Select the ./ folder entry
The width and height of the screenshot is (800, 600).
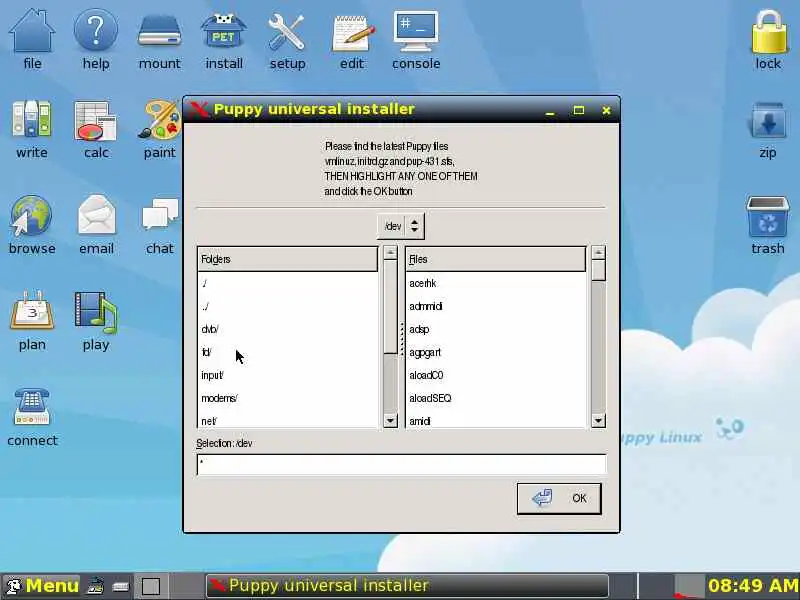click(287, 283)
